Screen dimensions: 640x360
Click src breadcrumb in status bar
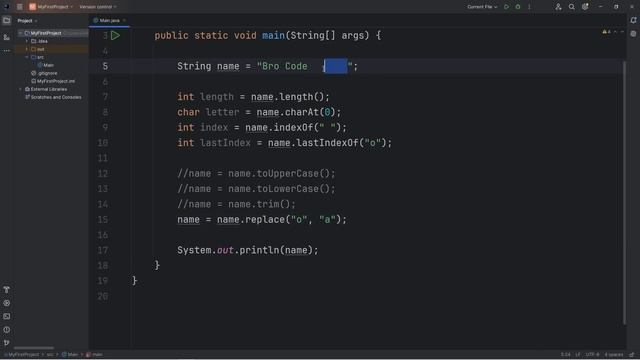point(50,355)
